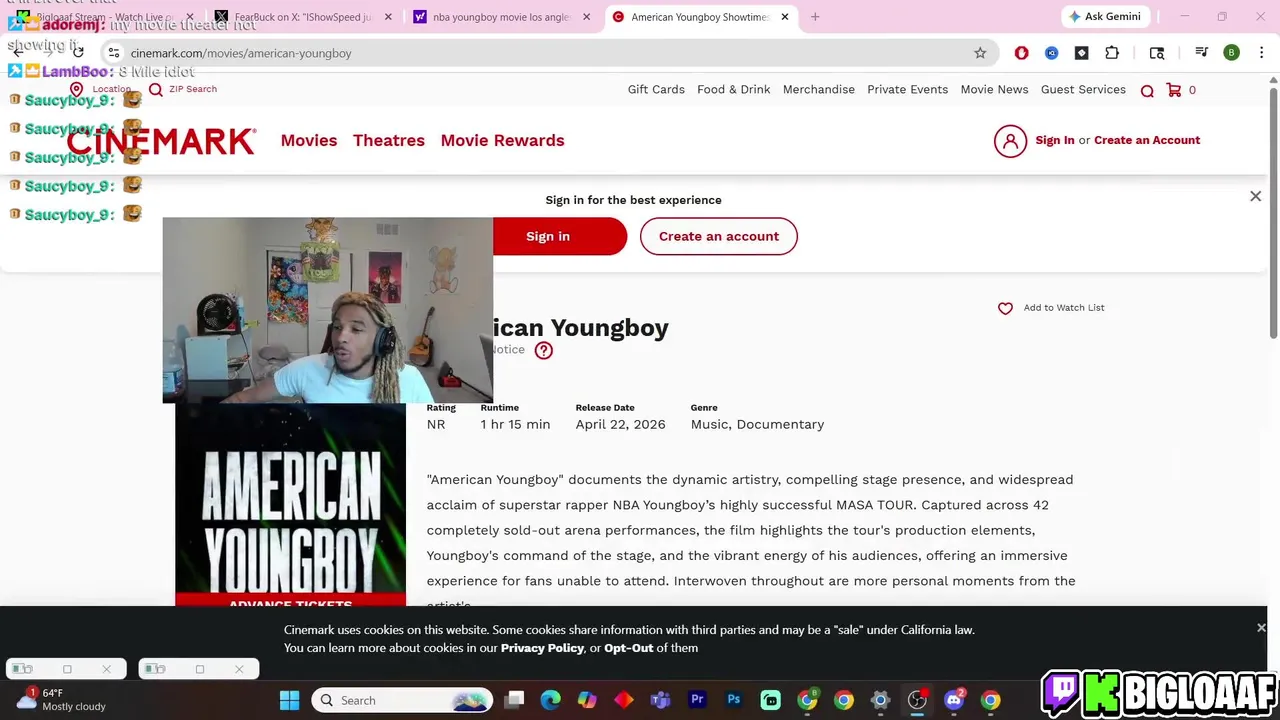Image resolution: width=1280 pixels, height=720 pixels.
Task: Open the Windows Start menu
Action: [289, 700]
